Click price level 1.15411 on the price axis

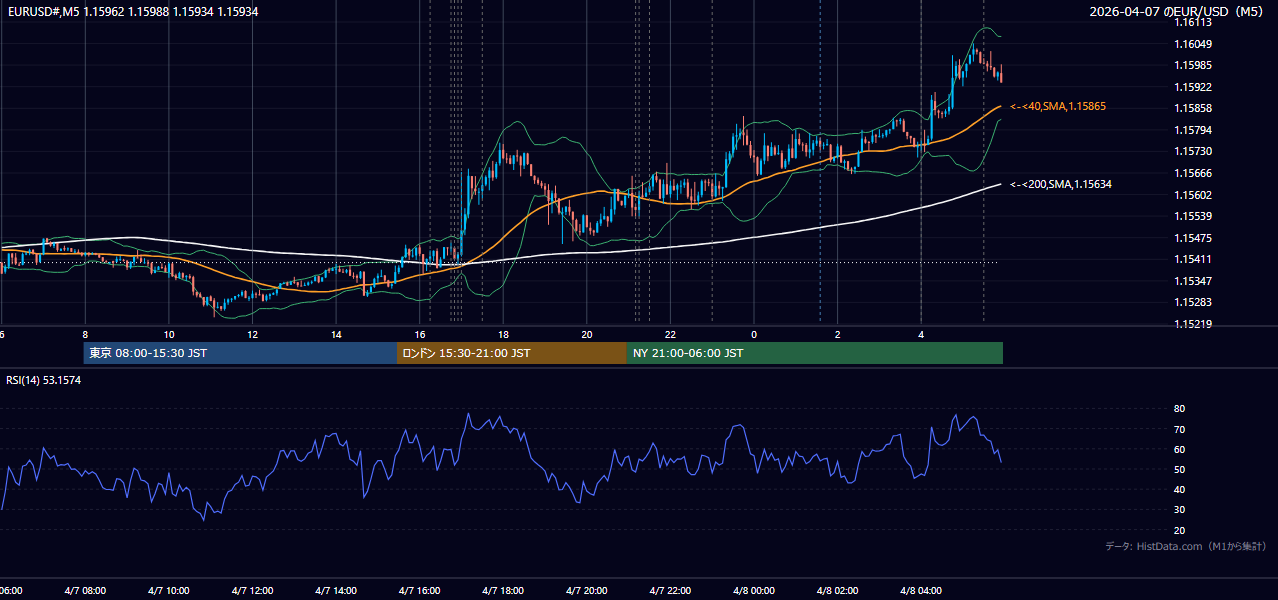coord(1192,259)
